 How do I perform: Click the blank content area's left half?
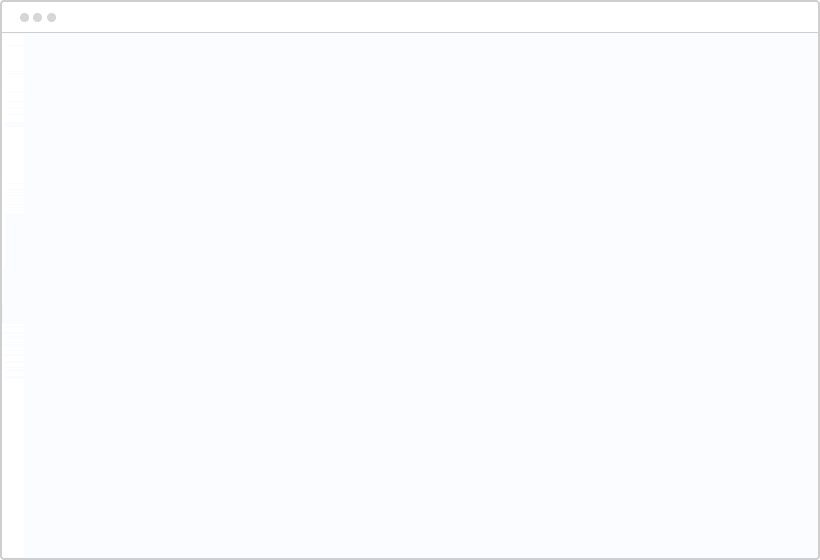click(x=220, y=295)
